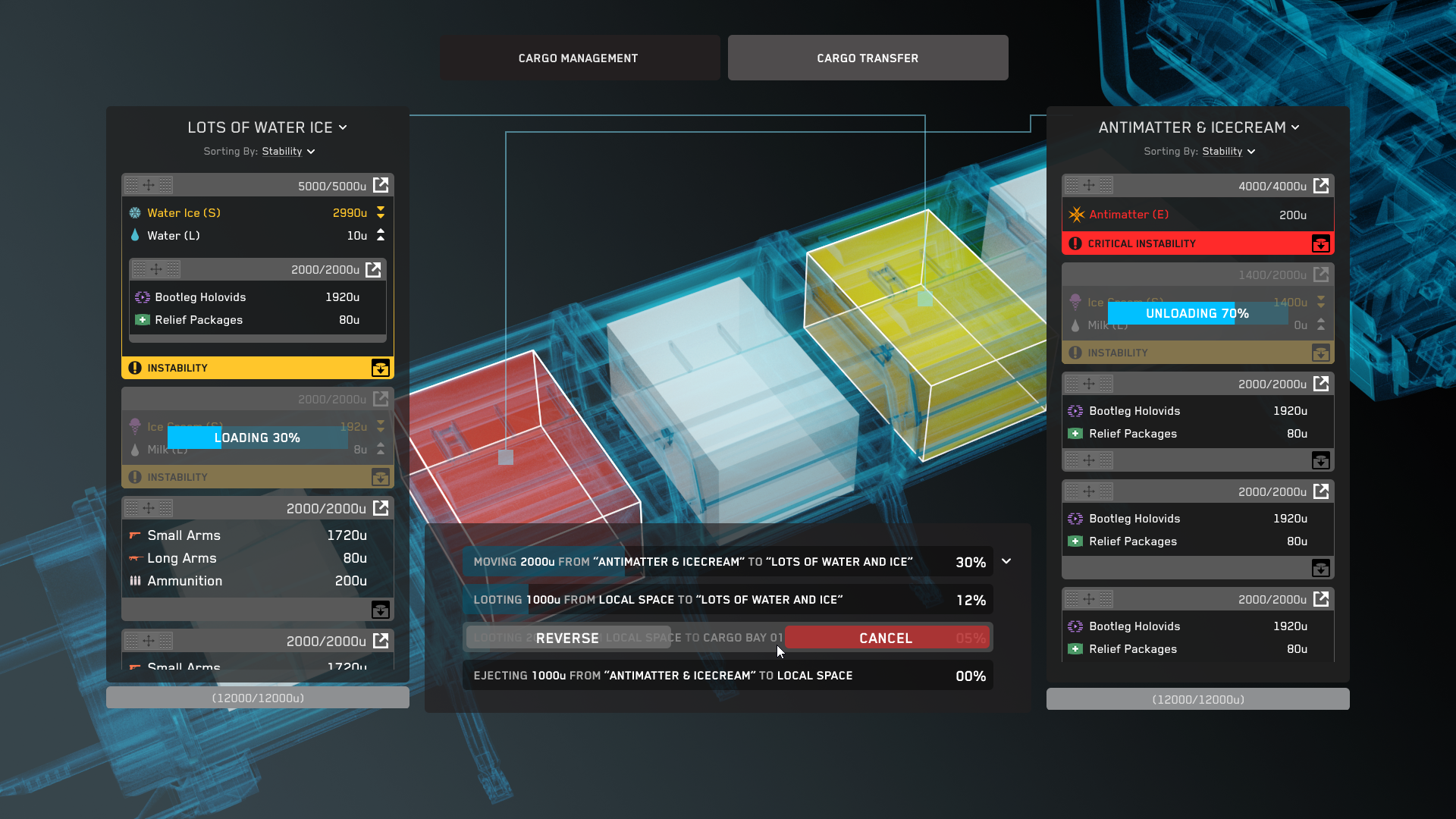Select the Cargo Transfer tab
1456x819 pixels.
click(x=868, y=58)
